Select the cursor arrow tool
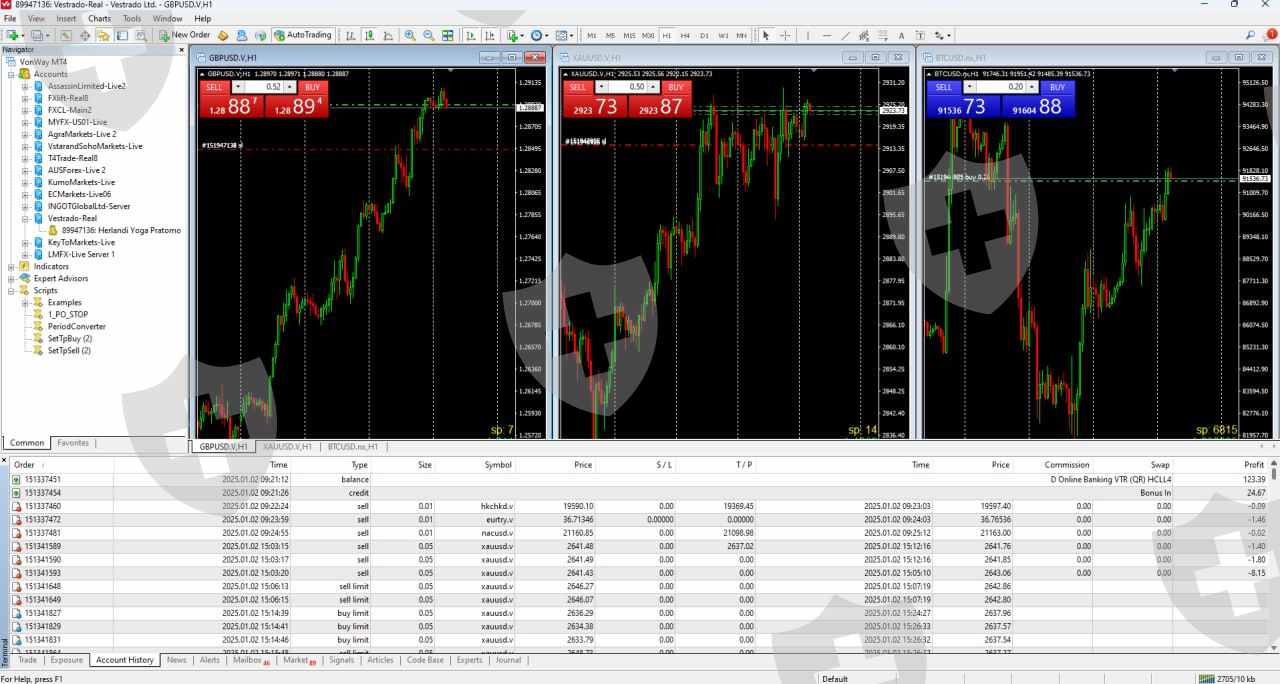This screenshot has width=1280, height=684. point(766,35)
